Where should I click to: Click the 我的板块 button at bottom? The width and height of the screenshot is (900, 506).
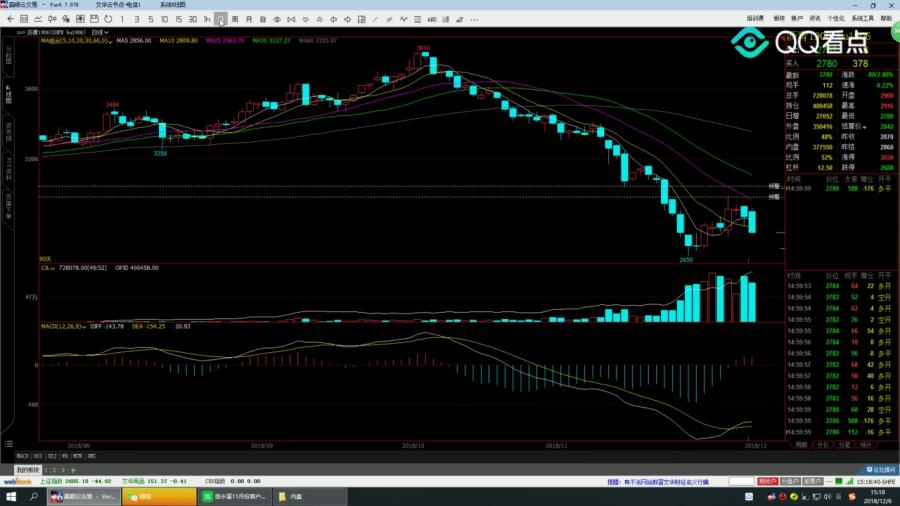27,469
